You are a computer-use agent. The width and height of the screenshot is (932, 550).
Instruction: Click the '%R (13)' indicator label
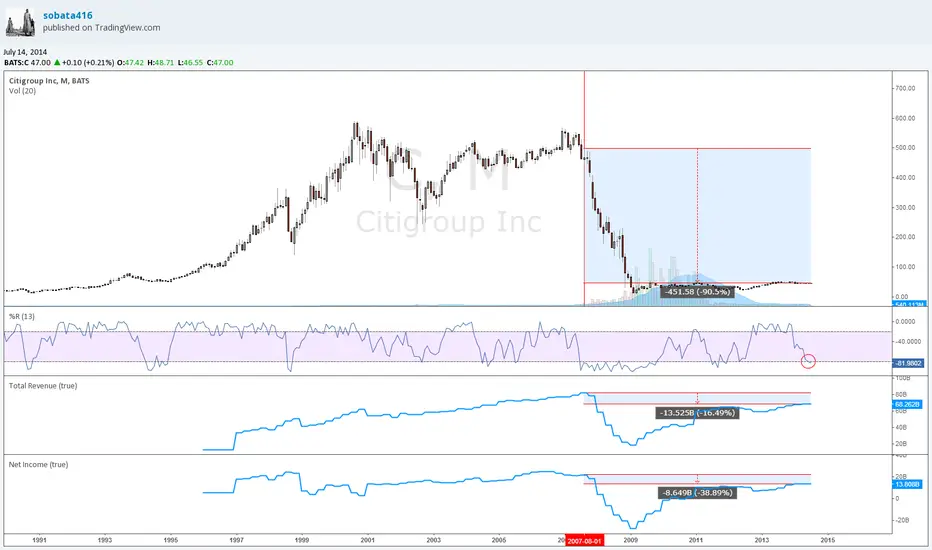tap(22, 316)
